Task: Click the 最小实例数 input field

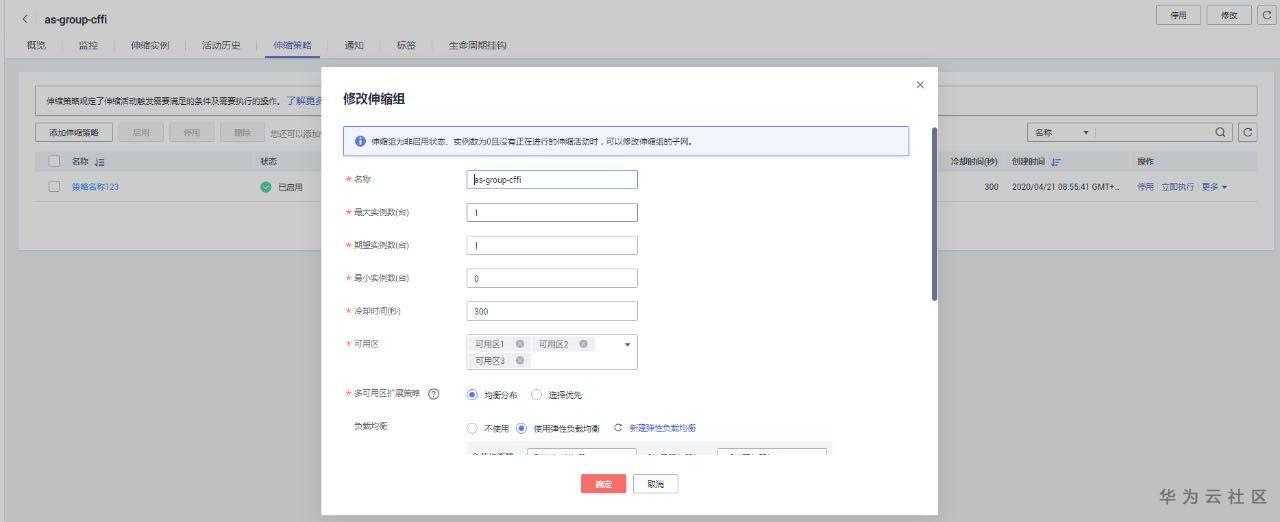Action: 552,278
